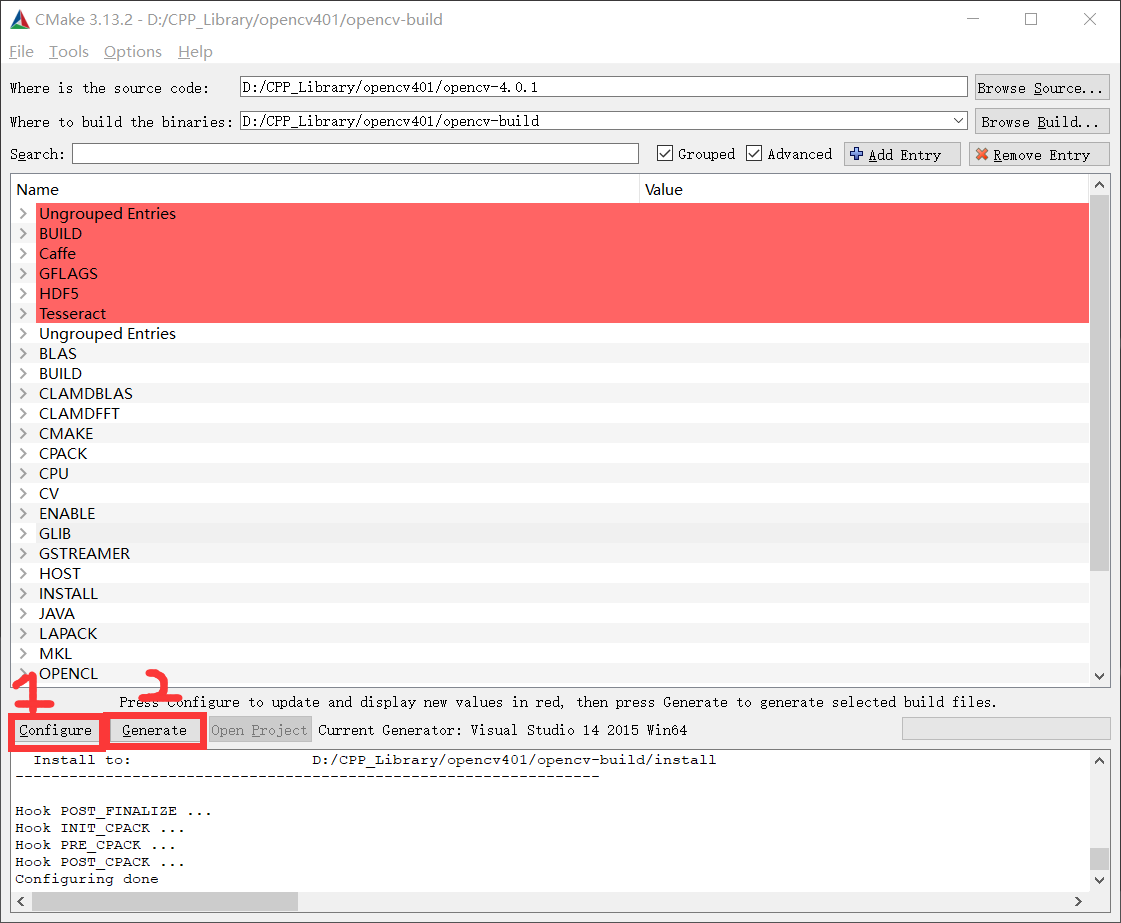The image size is (1121, 923).
Task: Open the Help menu
Action: tap(195, 51)
